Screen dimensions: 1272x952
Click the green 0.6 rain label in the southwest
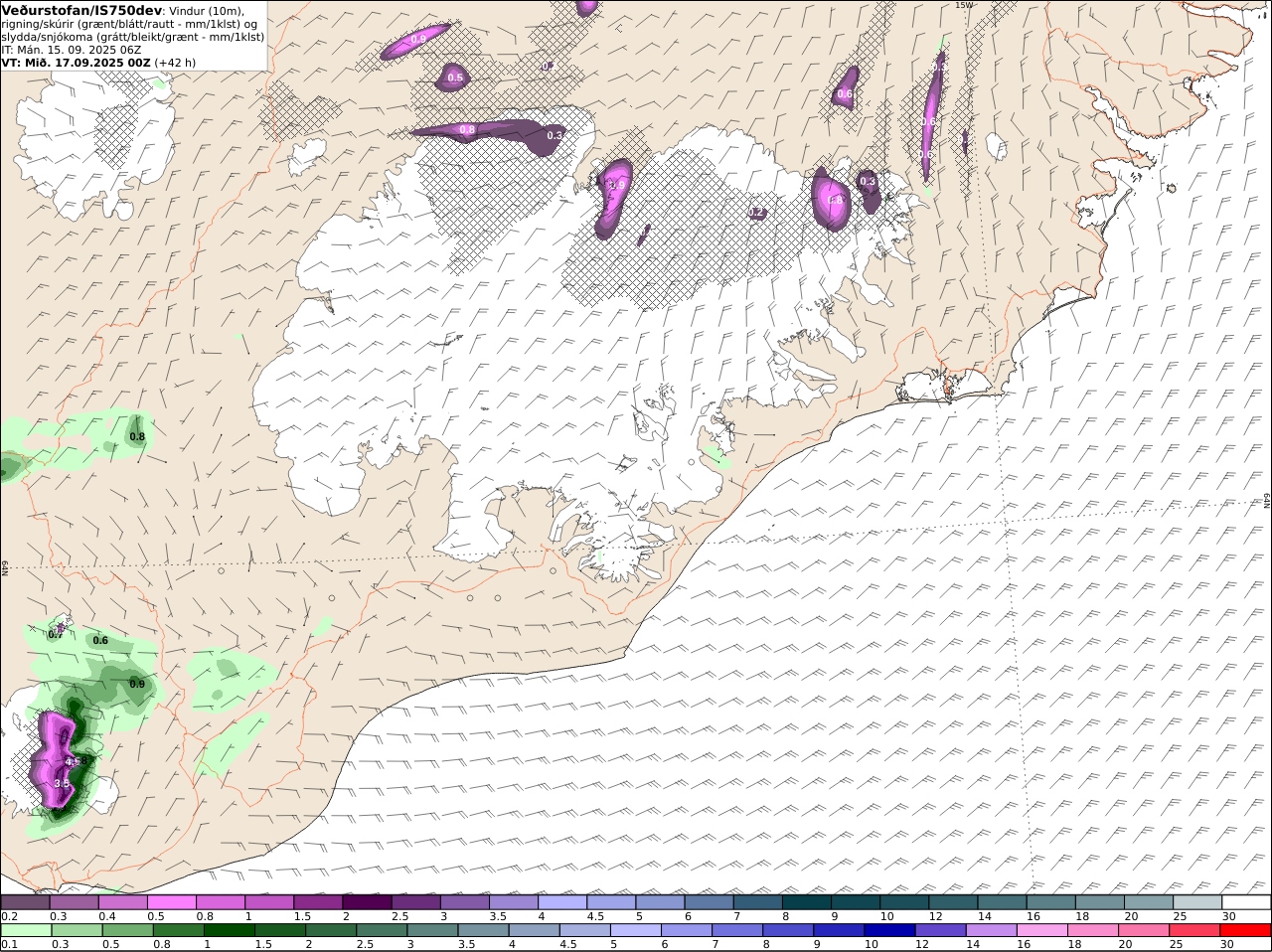100,640
